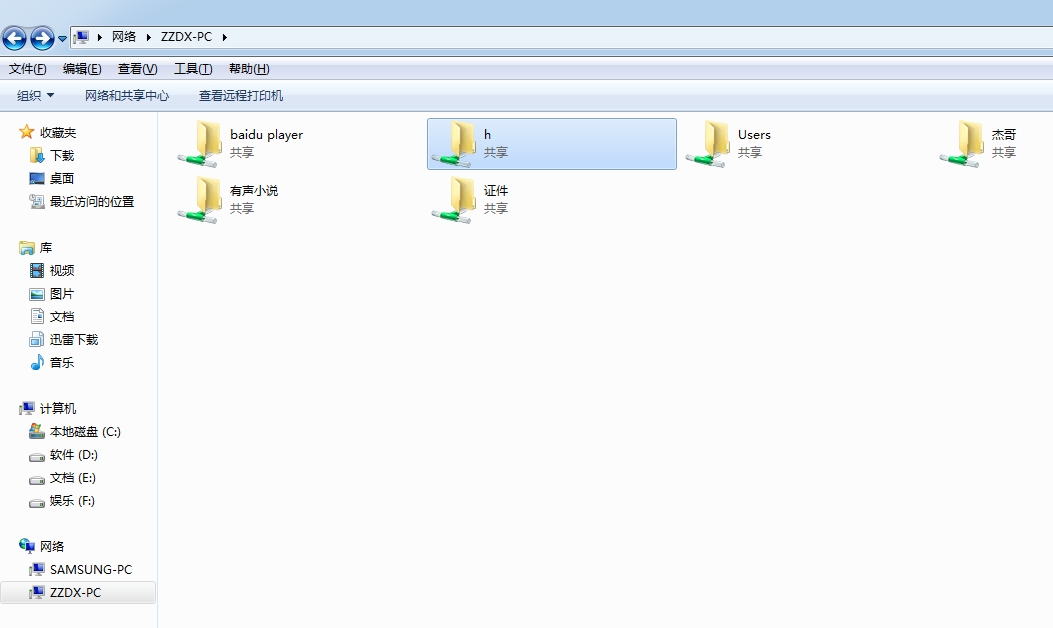
Task: Open 娱乐 (F:) drive
Action: (x=73, y=500)
